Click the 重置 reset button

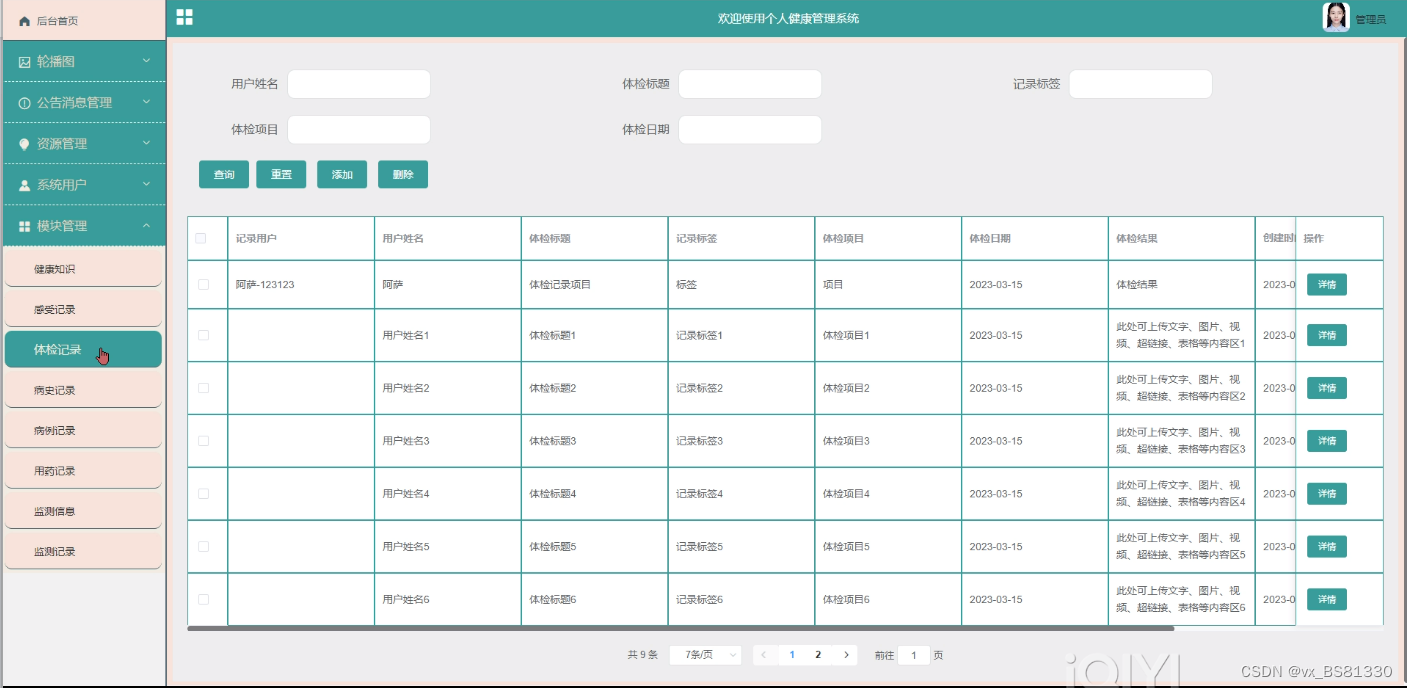click(x=281, y=174)
